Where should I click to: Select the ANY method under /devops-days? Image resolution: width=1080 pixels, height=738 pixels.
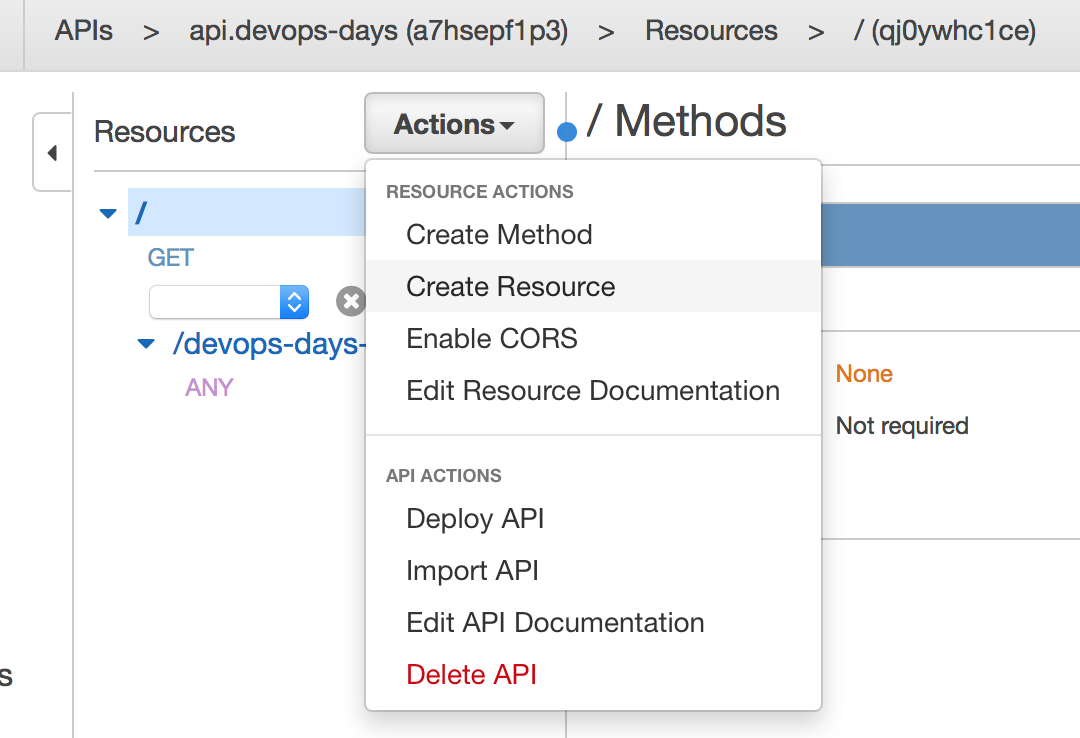click(209, 388)
